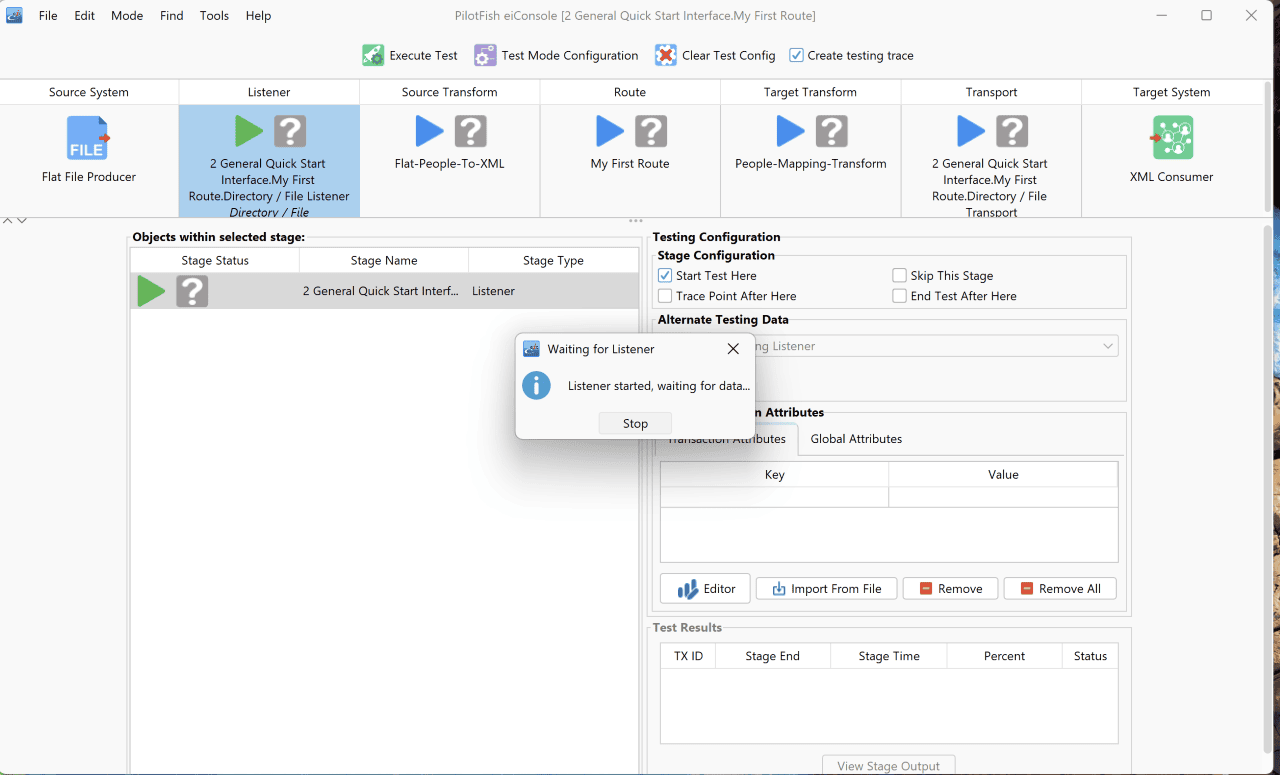This screenshot has height=775, width=1280.
Task: Enable Skip This Stage checkbox
Action: click(x=900, y=275)
